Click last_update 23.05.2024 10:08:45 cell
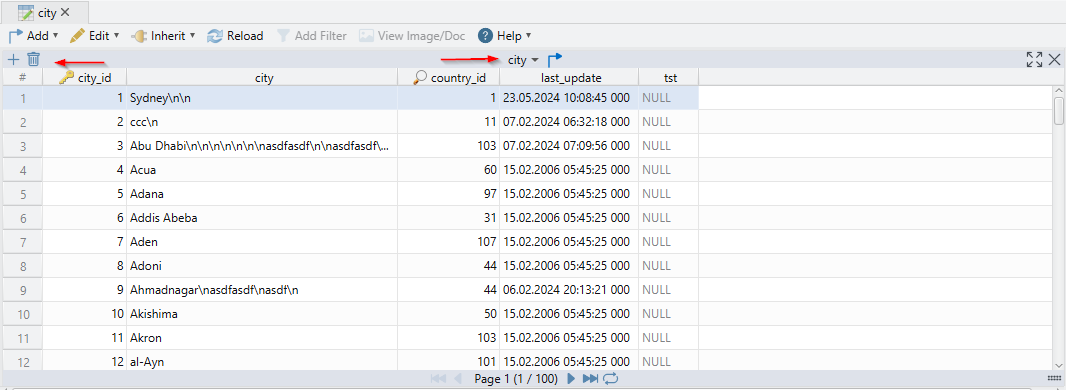 tap(569, 98)
